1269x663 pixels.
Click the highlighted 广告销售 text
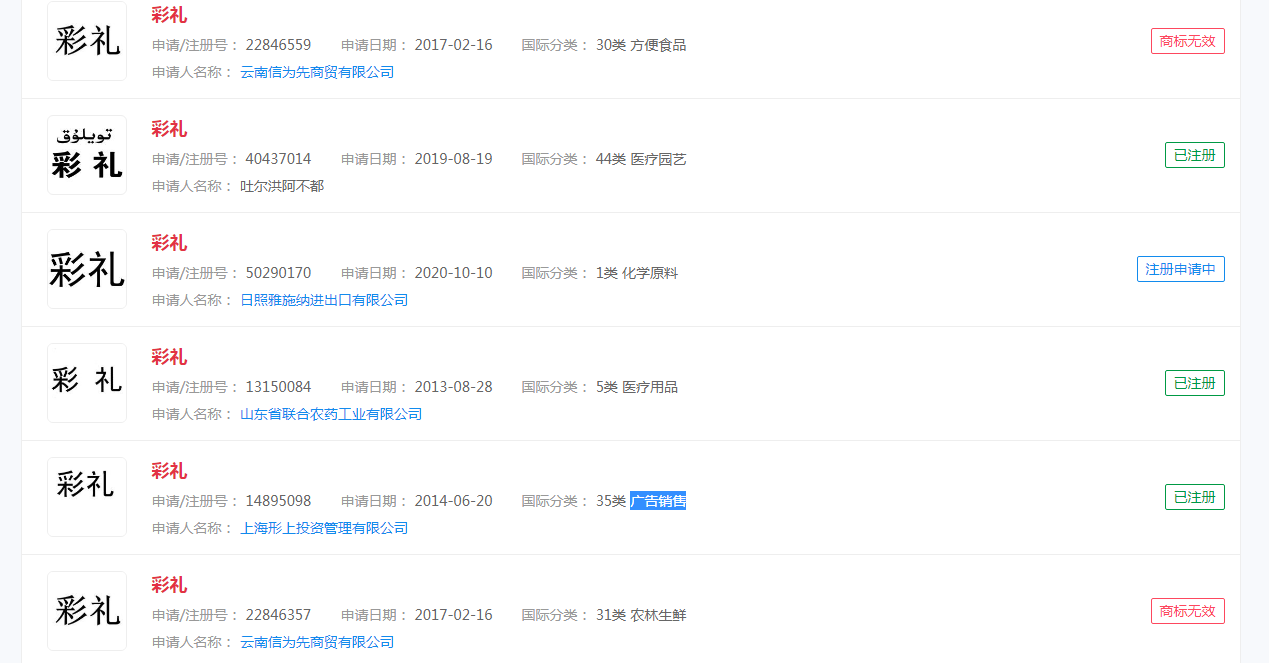click(x=657, y=501)
